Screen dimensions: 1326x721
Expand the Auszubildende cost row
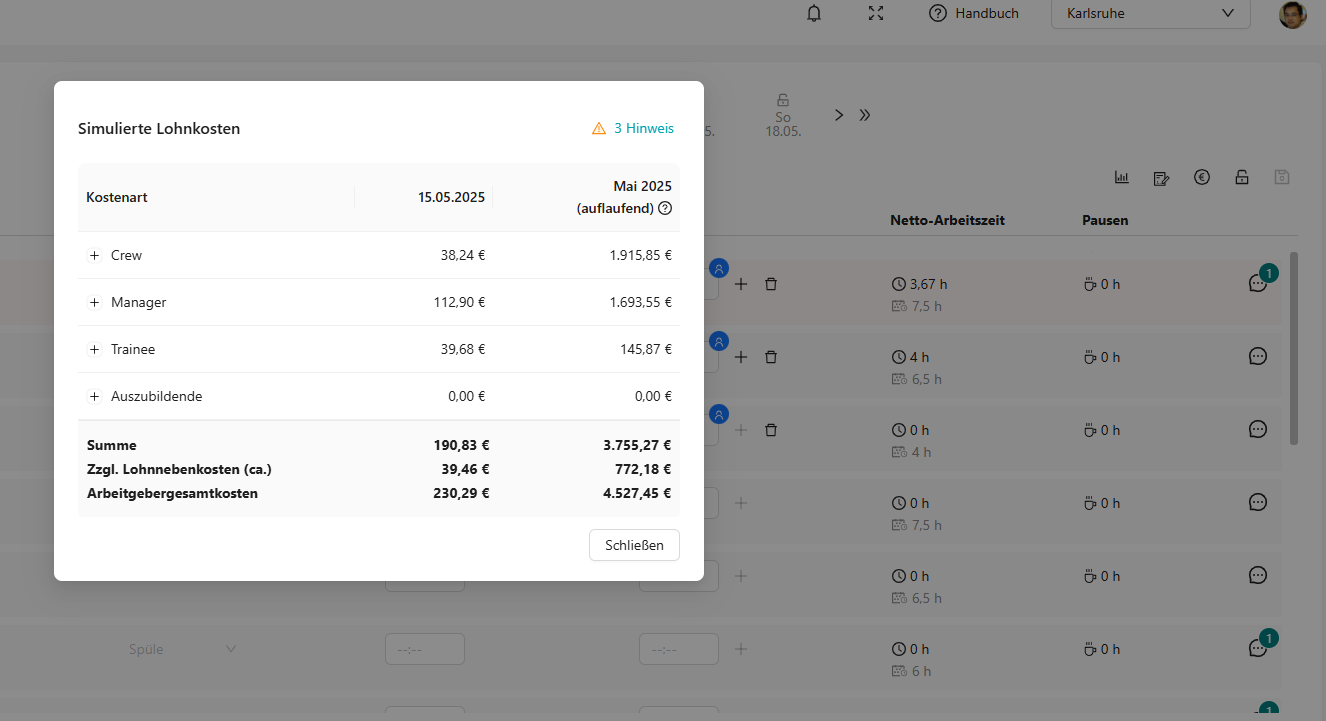[x=95, y=397]
